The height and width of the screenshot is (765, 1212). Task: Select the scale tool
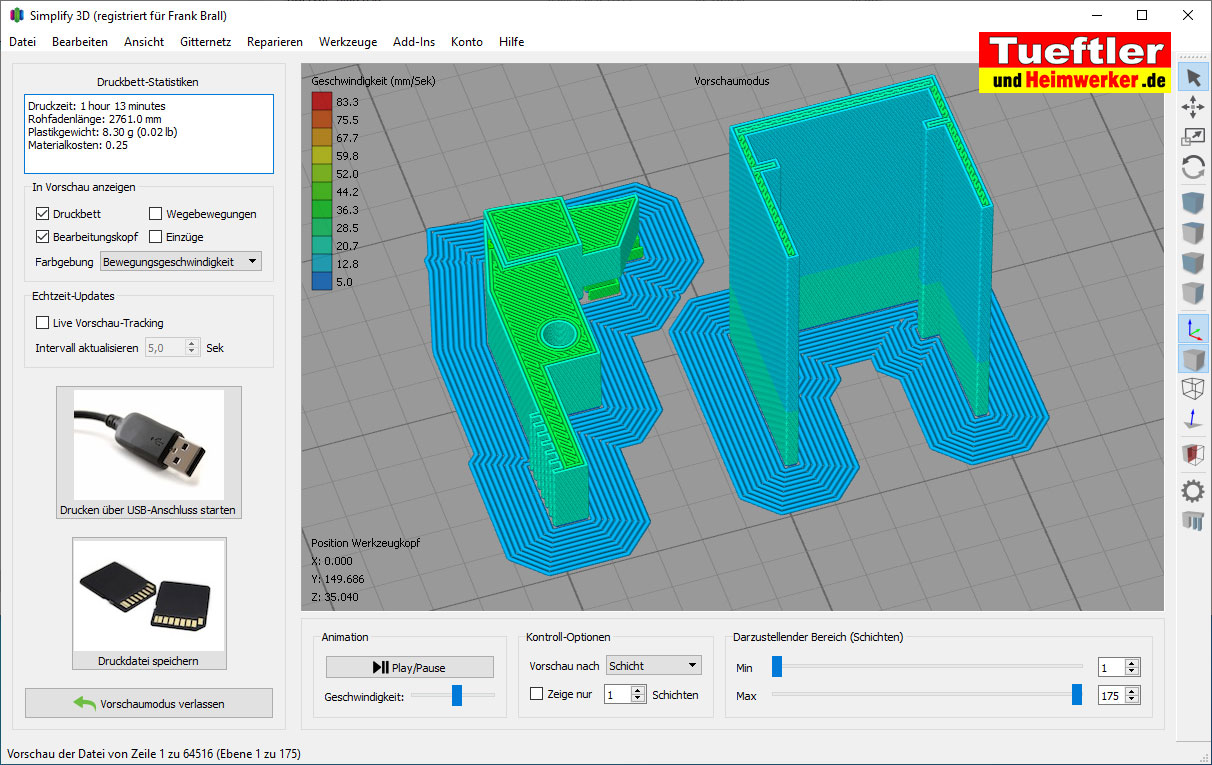point(1193,138)
